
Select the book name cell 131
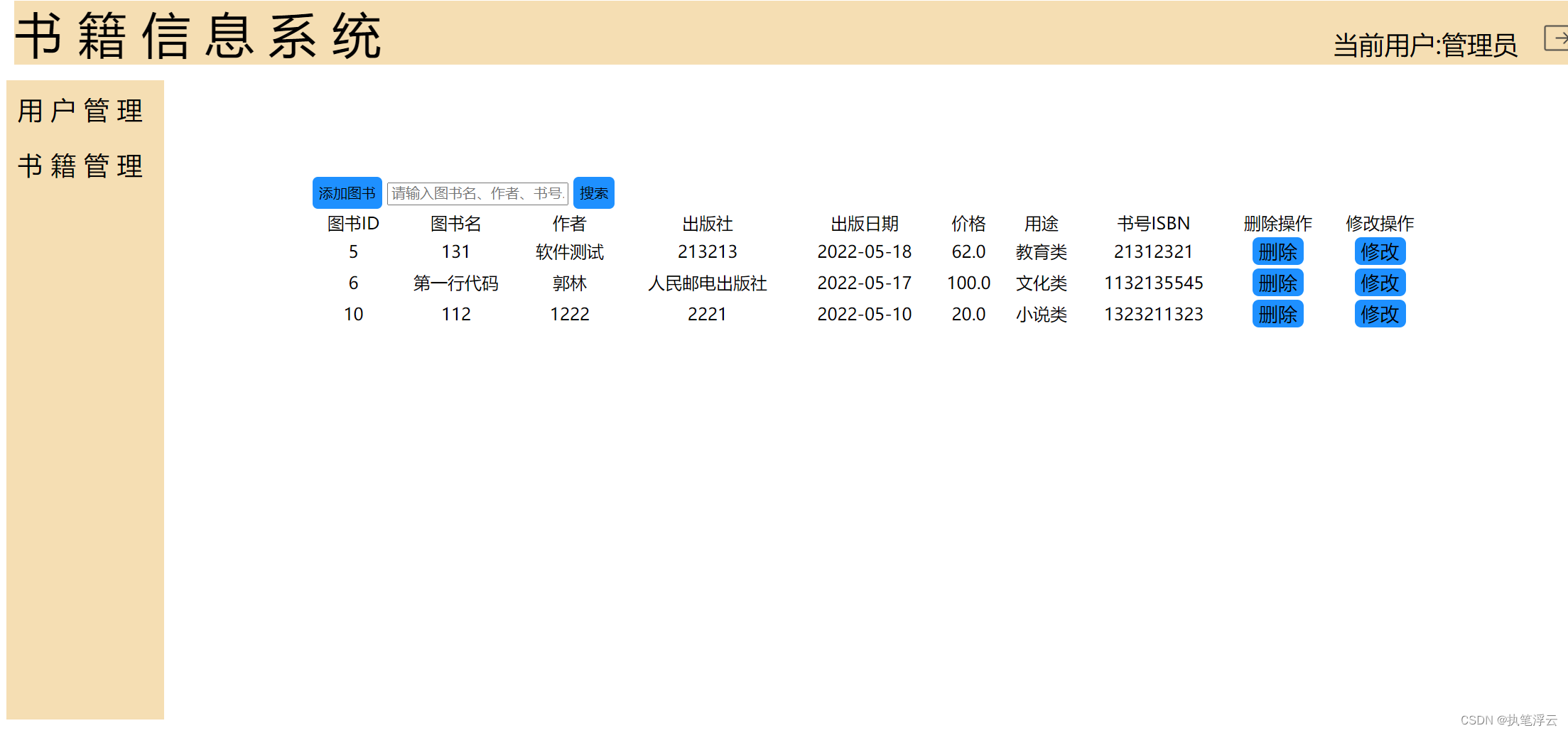pyautogui.click(x=456, y=252)
